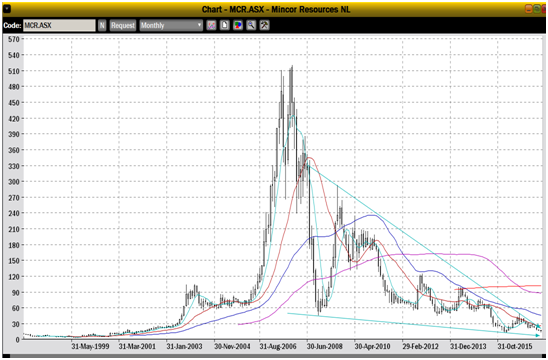
Task: Click the 90 price axis label
Action: pyautogui.click(x=16, y=292)
